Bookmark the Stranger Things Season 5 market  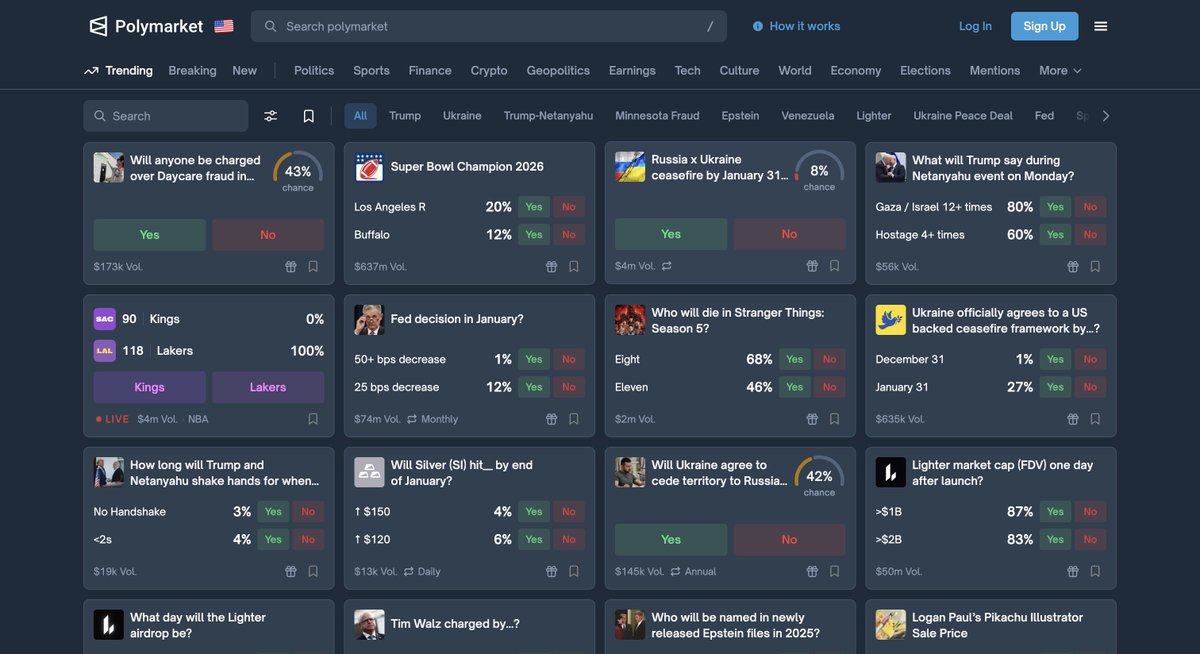[835, 419]
